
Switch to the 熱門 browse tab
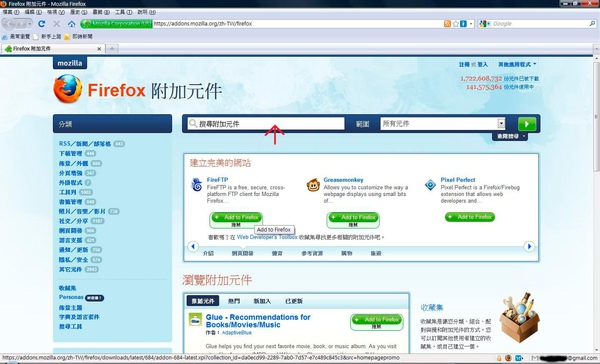coord(234,301)
